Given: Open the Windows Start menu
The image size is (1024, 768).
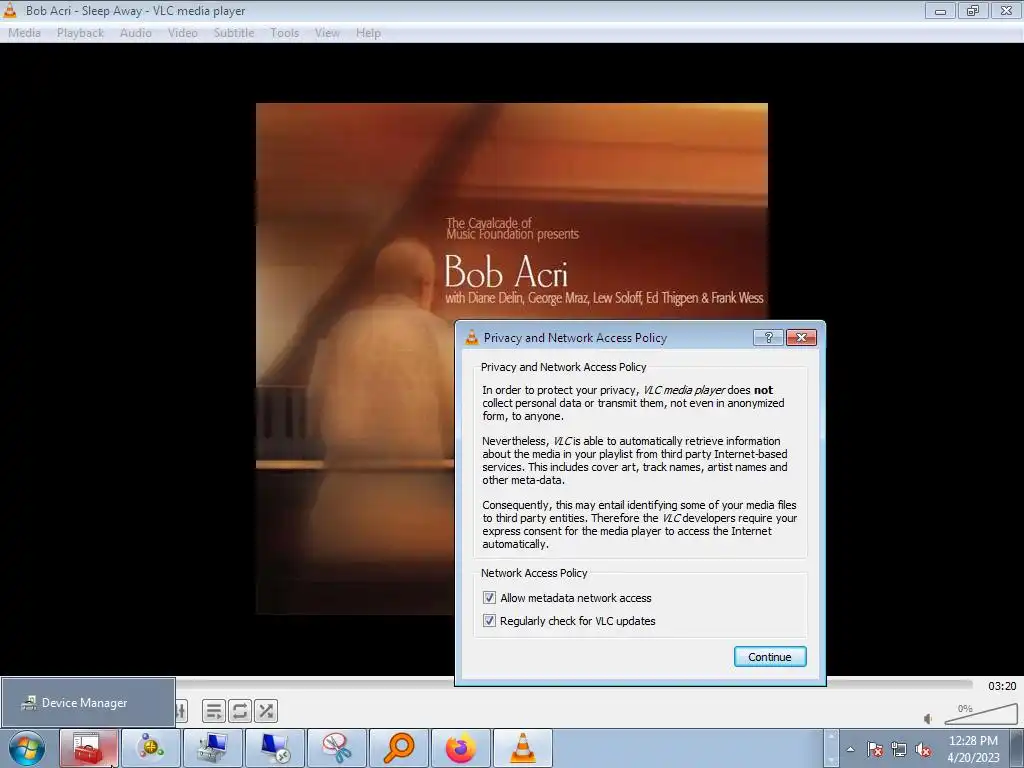Looking at the screenshot, I should [x=27, y=748].
